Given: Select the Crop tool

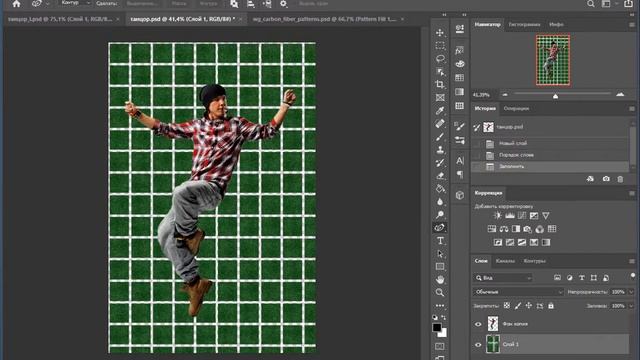Looking at the screenshot, I should pos(440,84).
